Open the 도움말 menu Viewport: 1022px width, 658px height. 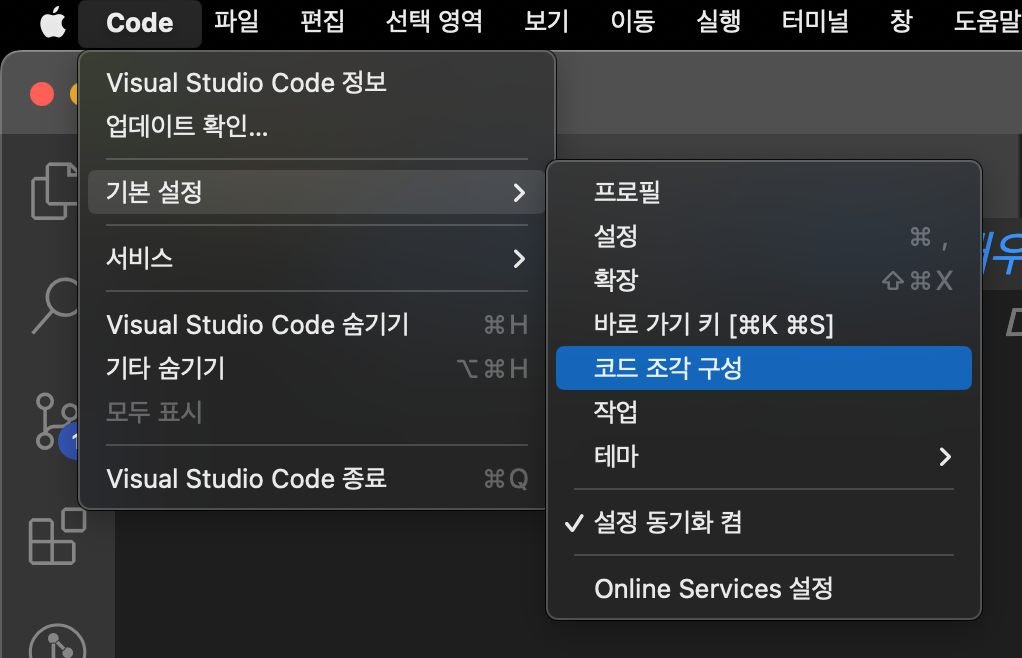[x=987, y=21]
